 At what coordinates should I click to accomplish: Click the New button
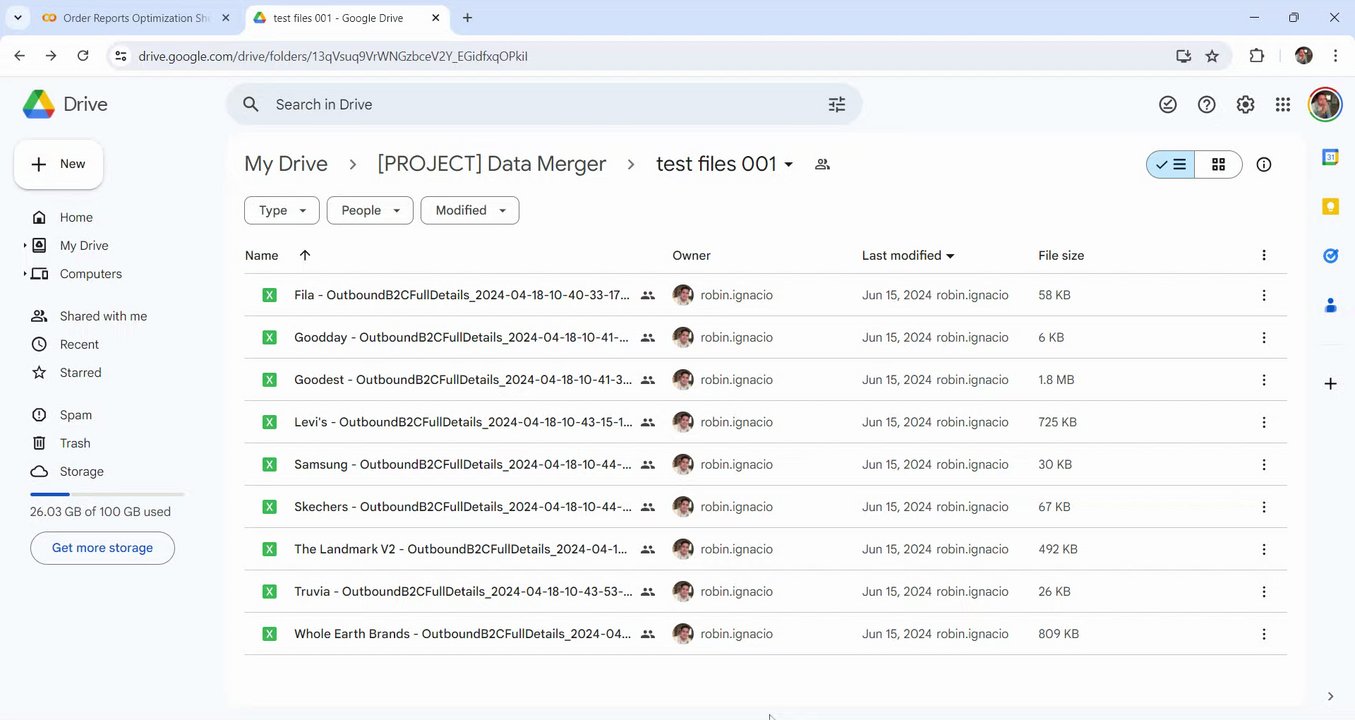(59, 164)
